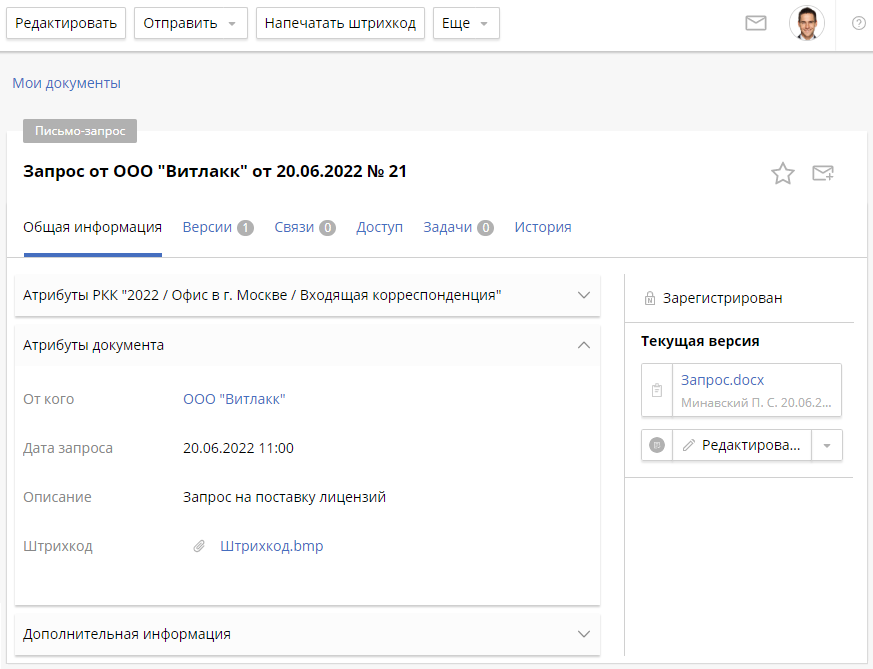Star the document as favorite
The height and width of the screenshot is (669, 873).
tap(782, 173)
